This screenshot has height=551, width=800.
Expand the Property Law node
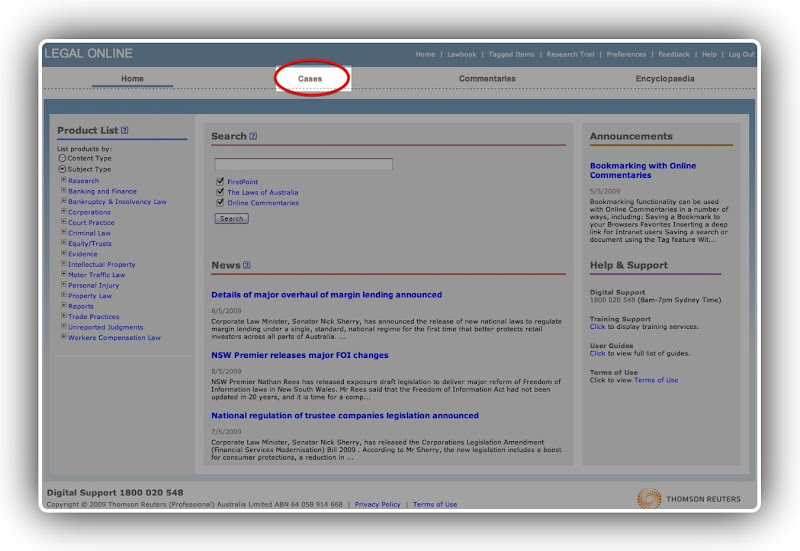(x=64, y=295)
